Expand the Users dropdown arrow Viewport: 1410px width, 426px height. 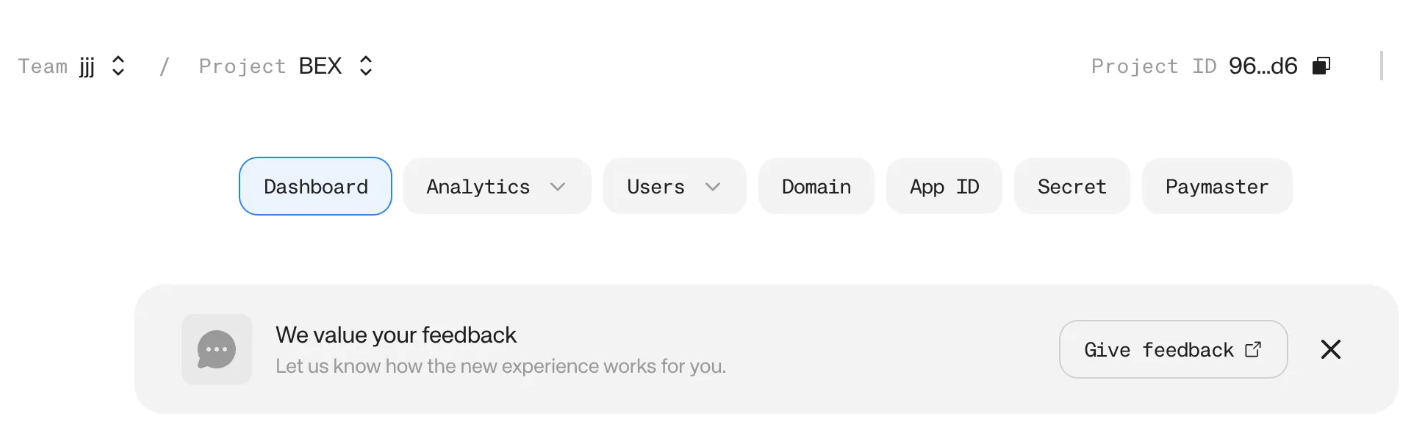713,186
